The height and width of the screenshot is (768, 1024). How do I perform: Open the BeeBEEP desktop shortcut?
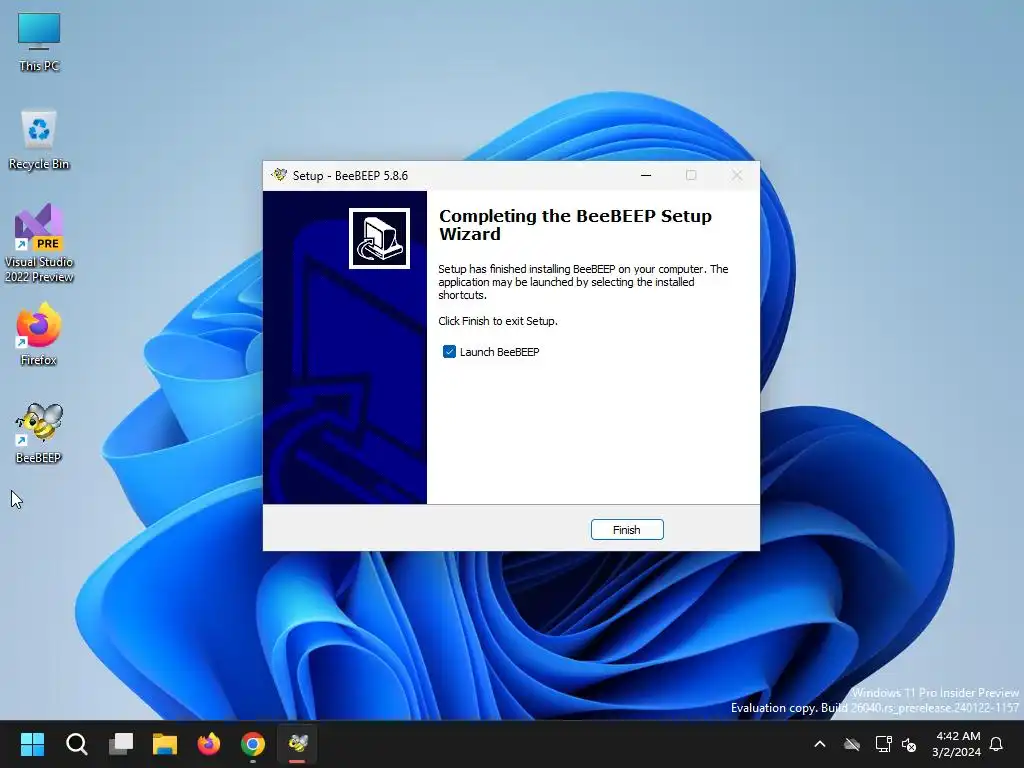[x=39, y=433]
